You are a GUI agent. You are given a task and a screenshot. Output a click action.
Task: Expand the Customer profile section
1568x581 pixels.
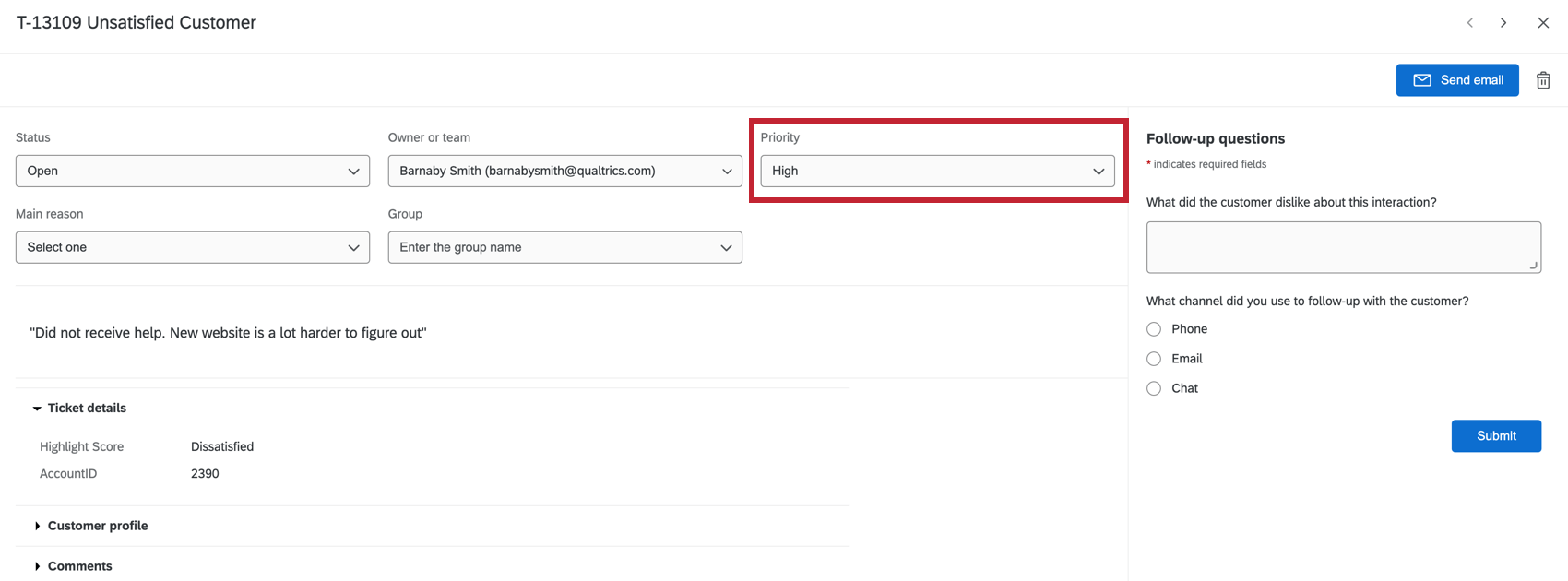point(90,526)
